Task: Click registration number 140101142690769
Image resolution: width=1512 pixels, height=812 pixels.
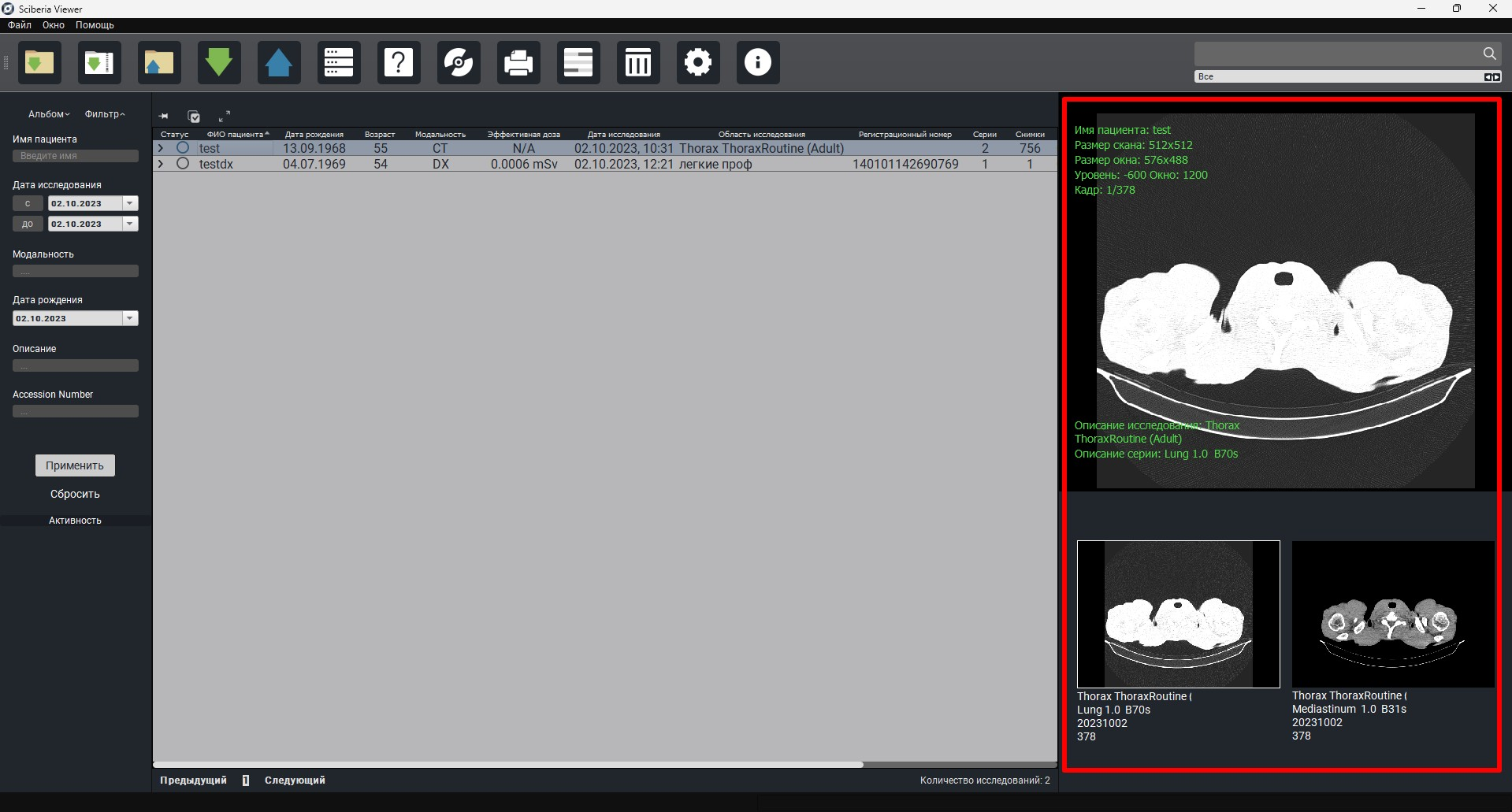Action: click(x=905, y=164)
